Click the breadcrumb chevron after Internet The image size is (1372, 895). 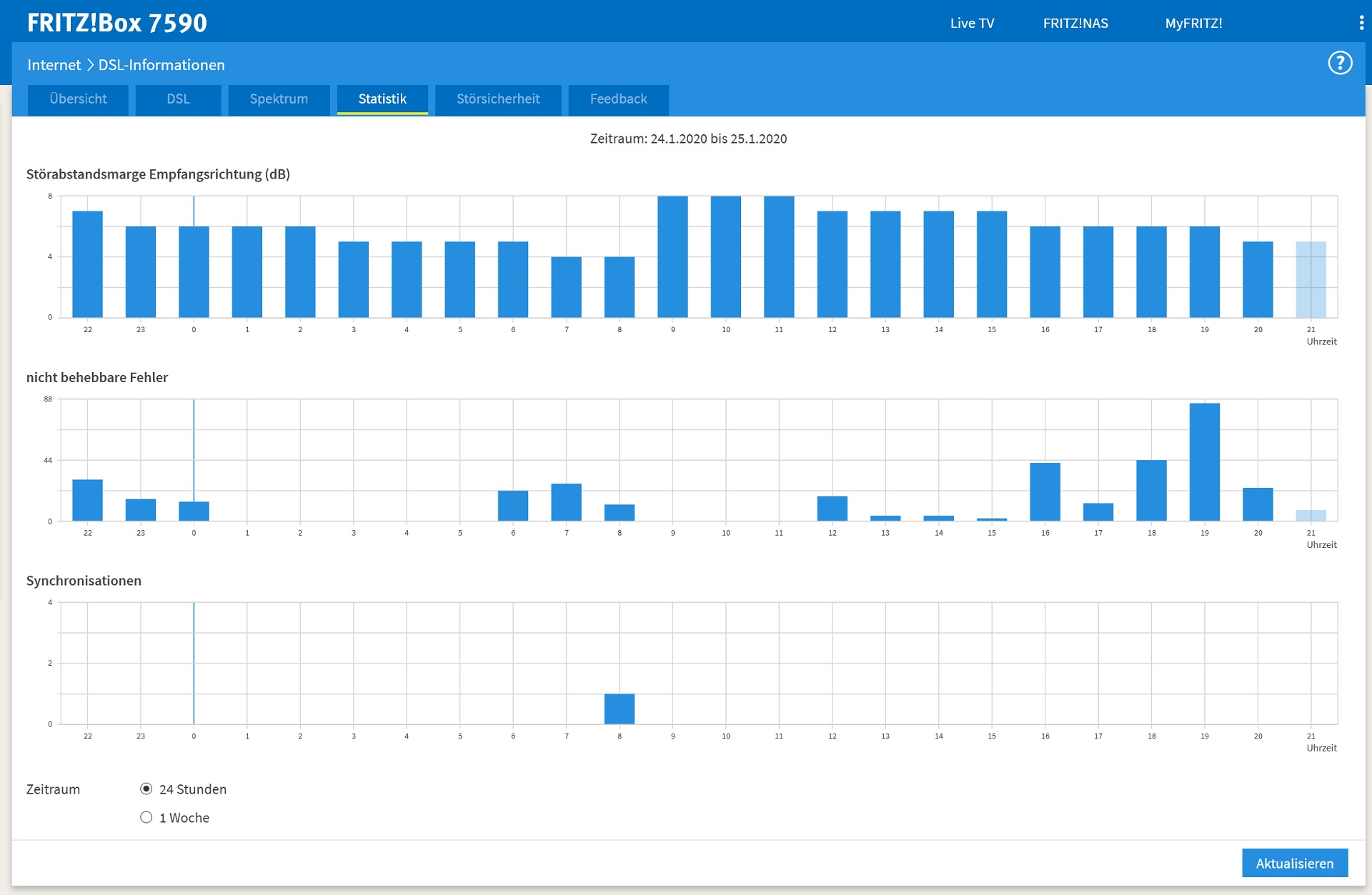[x=90, y=65]
